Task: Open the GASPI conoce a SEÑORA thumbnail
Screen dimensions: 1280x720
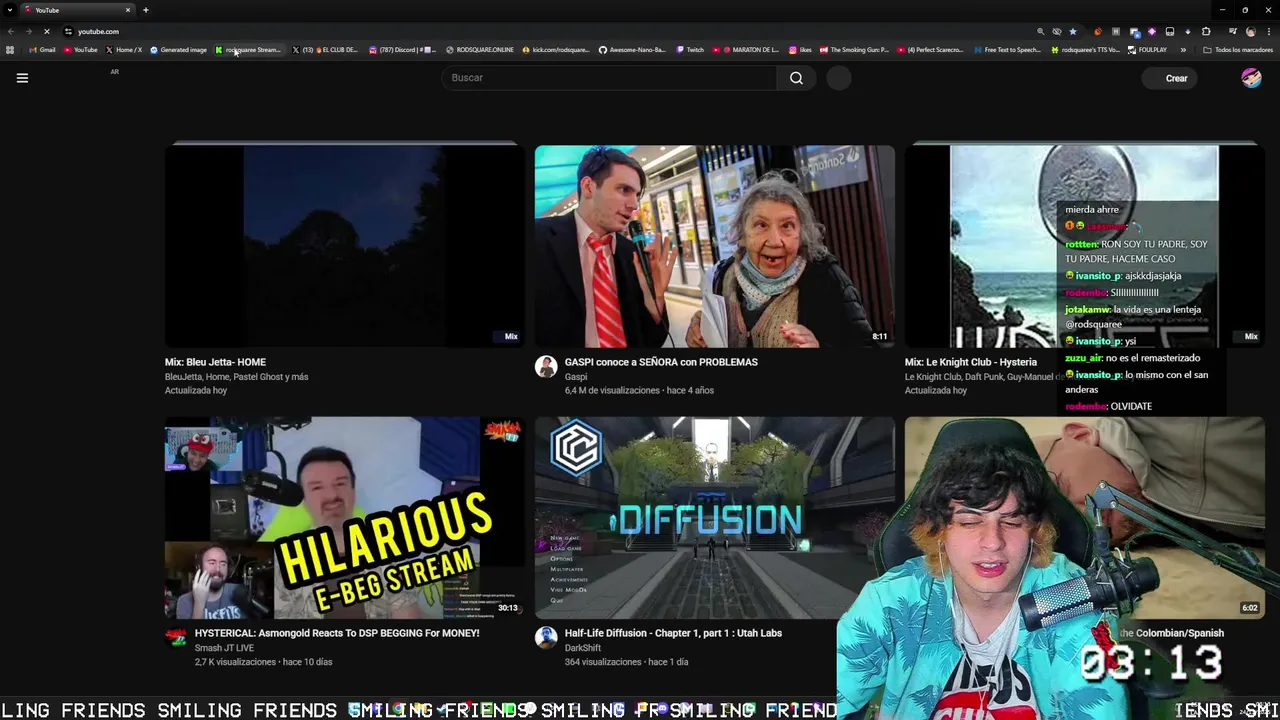Action: tap(714, 246)
